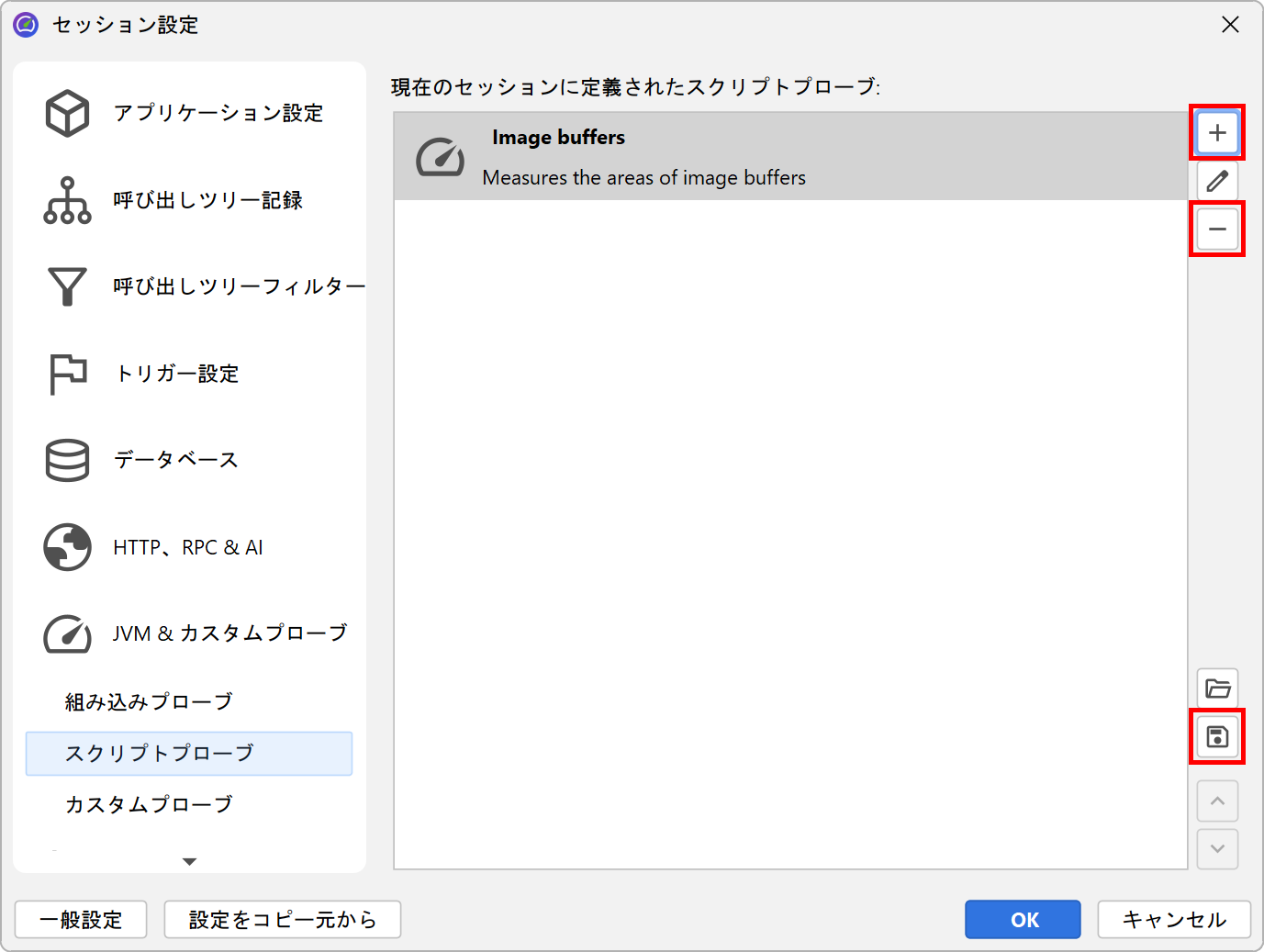Click the minus icon to remove probe

click(1217, 229)
